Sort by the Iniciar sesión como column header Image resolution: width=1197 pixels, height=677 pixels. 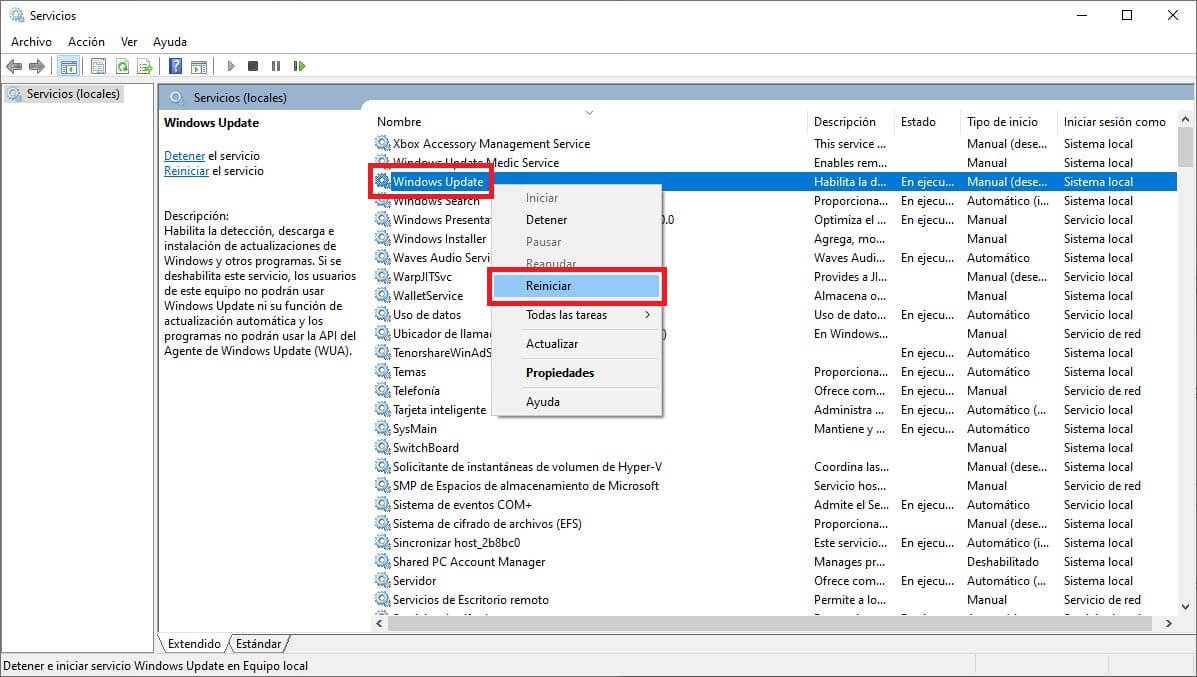(1116, 121)
